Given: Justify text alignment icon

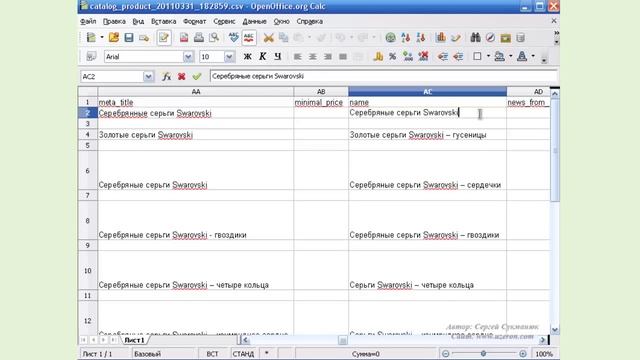Looking at the screenshot, I should click(343, 56).
